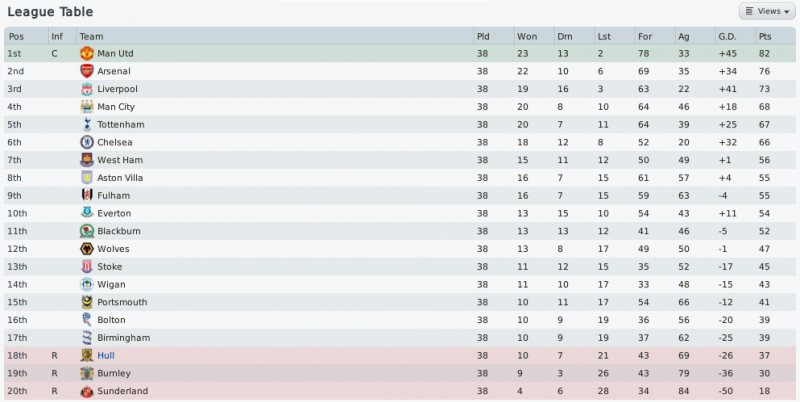The image size is (800, 402).
Task: Click the Wolves club crest
Action: [86, 249]
